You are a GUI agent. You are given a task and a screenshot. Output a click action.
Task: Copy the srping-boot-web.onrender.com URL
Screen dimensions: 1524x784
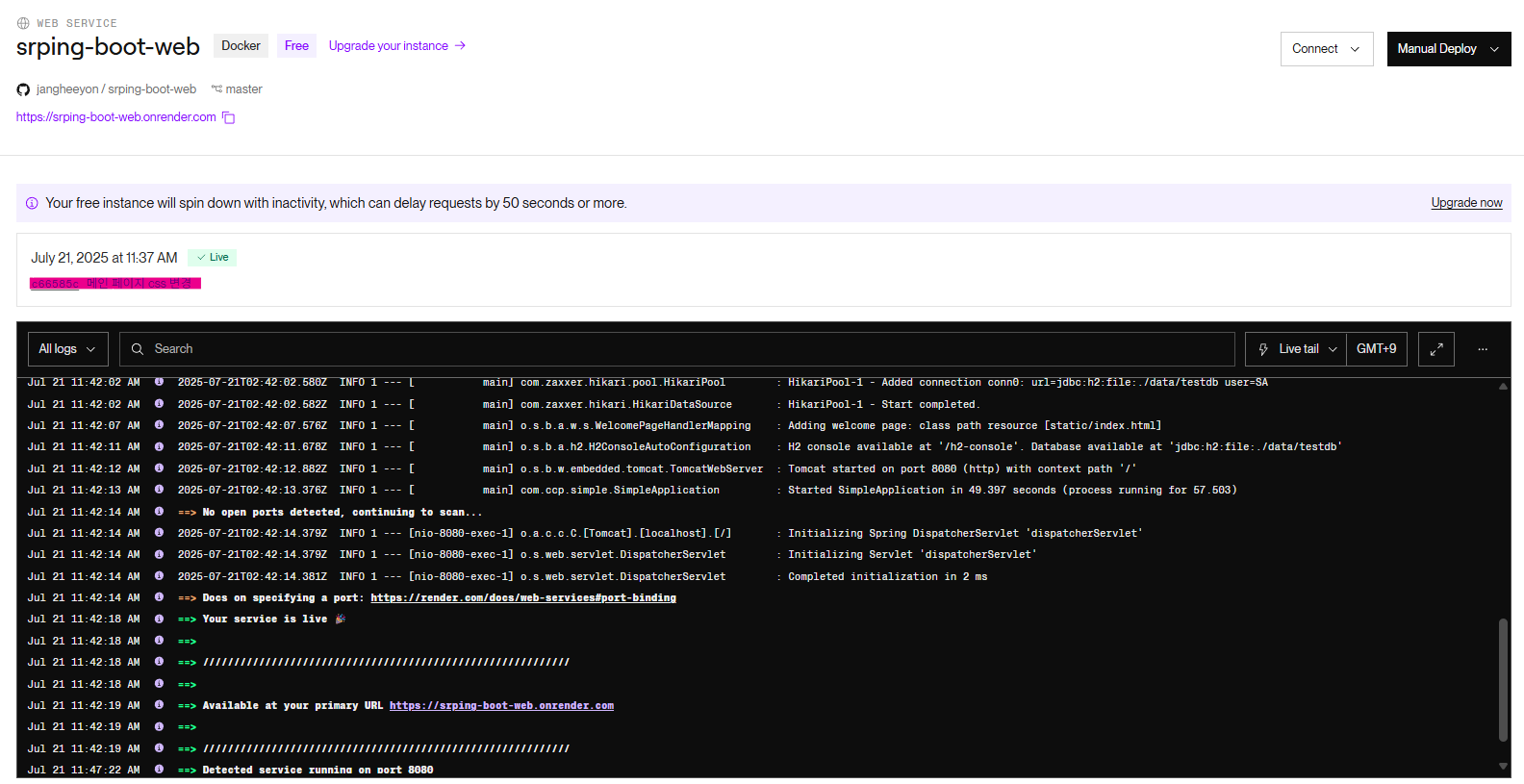229,117
